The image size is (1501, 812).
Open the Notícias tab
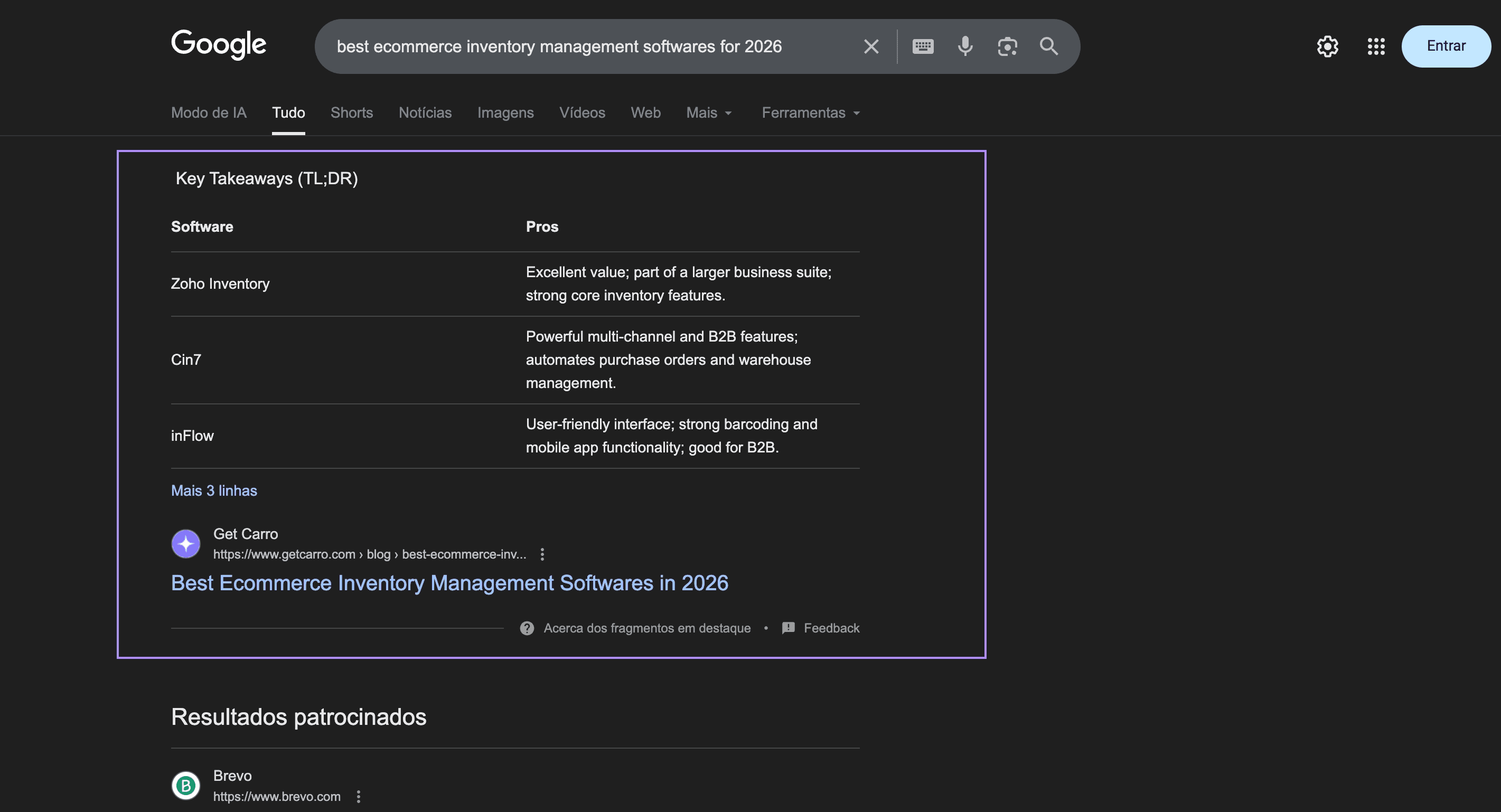coord(425,112)
